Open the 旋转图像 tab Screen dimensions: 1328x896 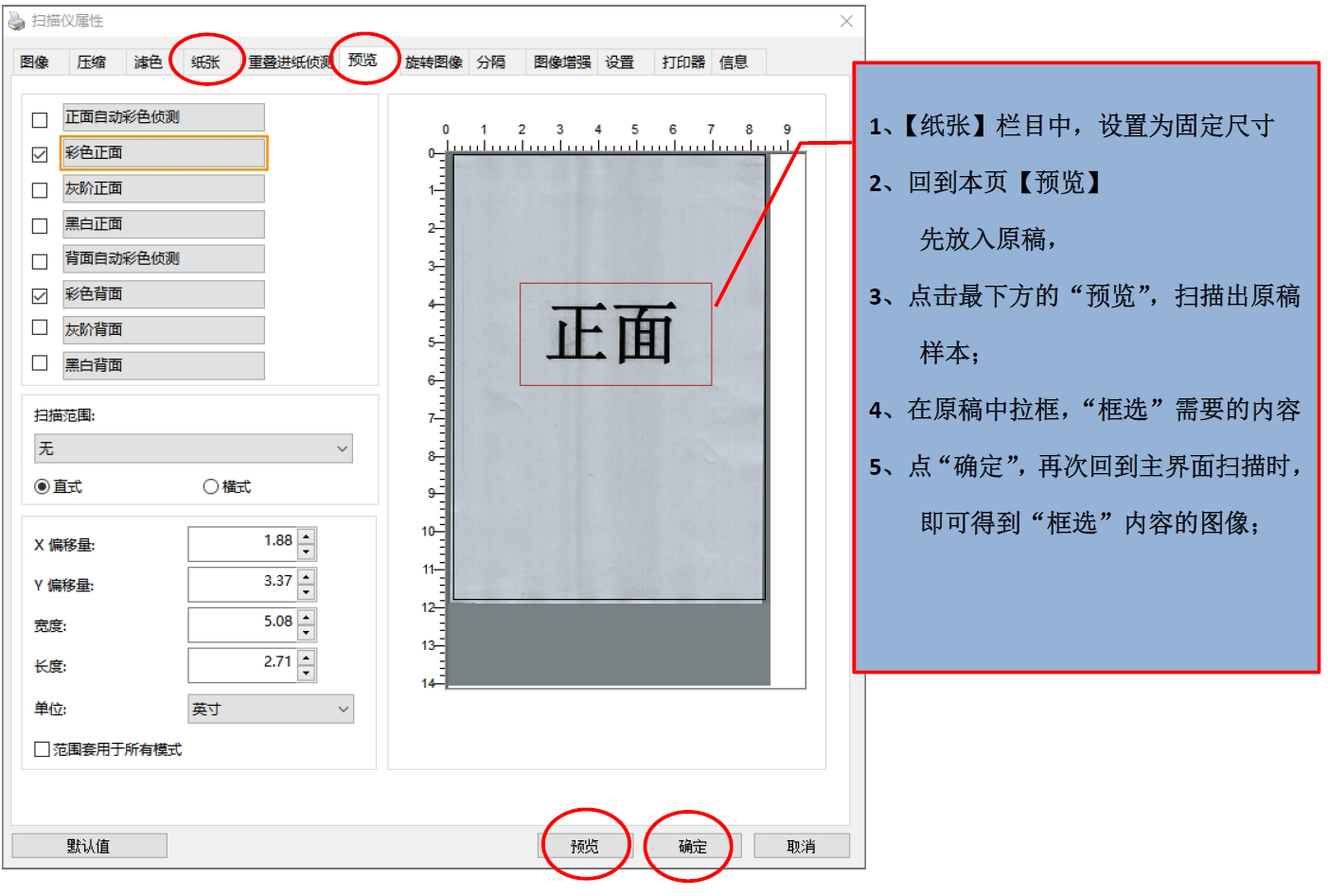(434, 62)
